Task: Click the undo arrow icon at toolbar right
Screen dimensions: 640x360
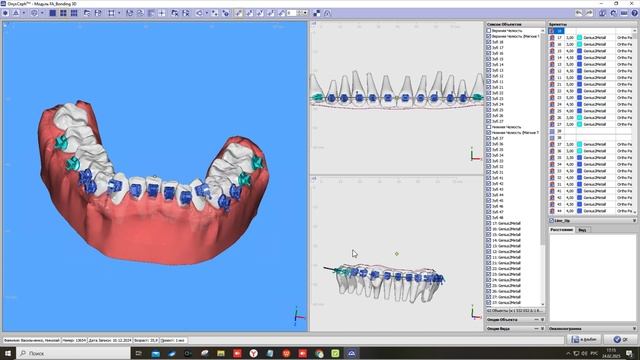Action: coord(579,13)
